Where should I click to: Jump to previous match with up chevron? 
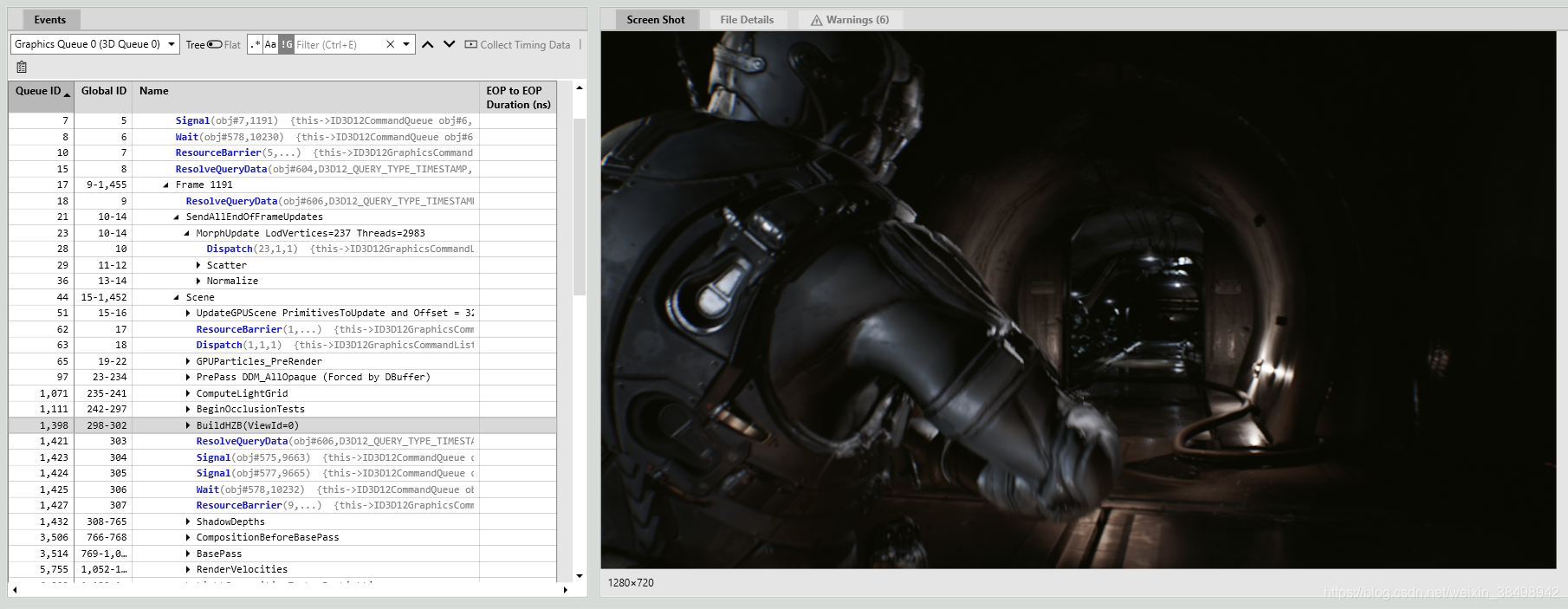click(x=428, y=44)
